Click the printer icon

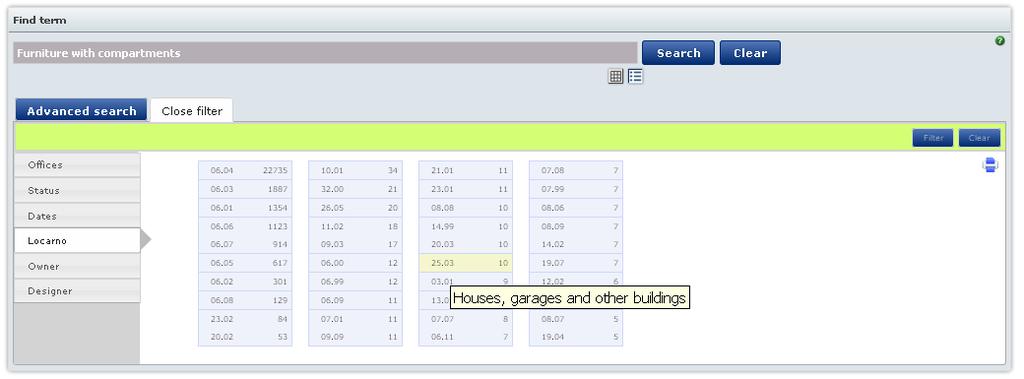[x=990, y=165]
